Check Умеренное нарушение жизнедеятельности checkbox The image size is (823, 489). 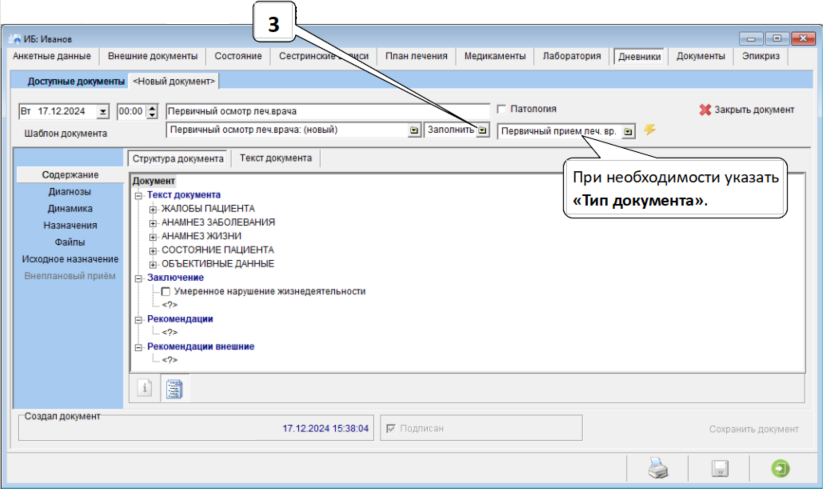click(166, 291)
